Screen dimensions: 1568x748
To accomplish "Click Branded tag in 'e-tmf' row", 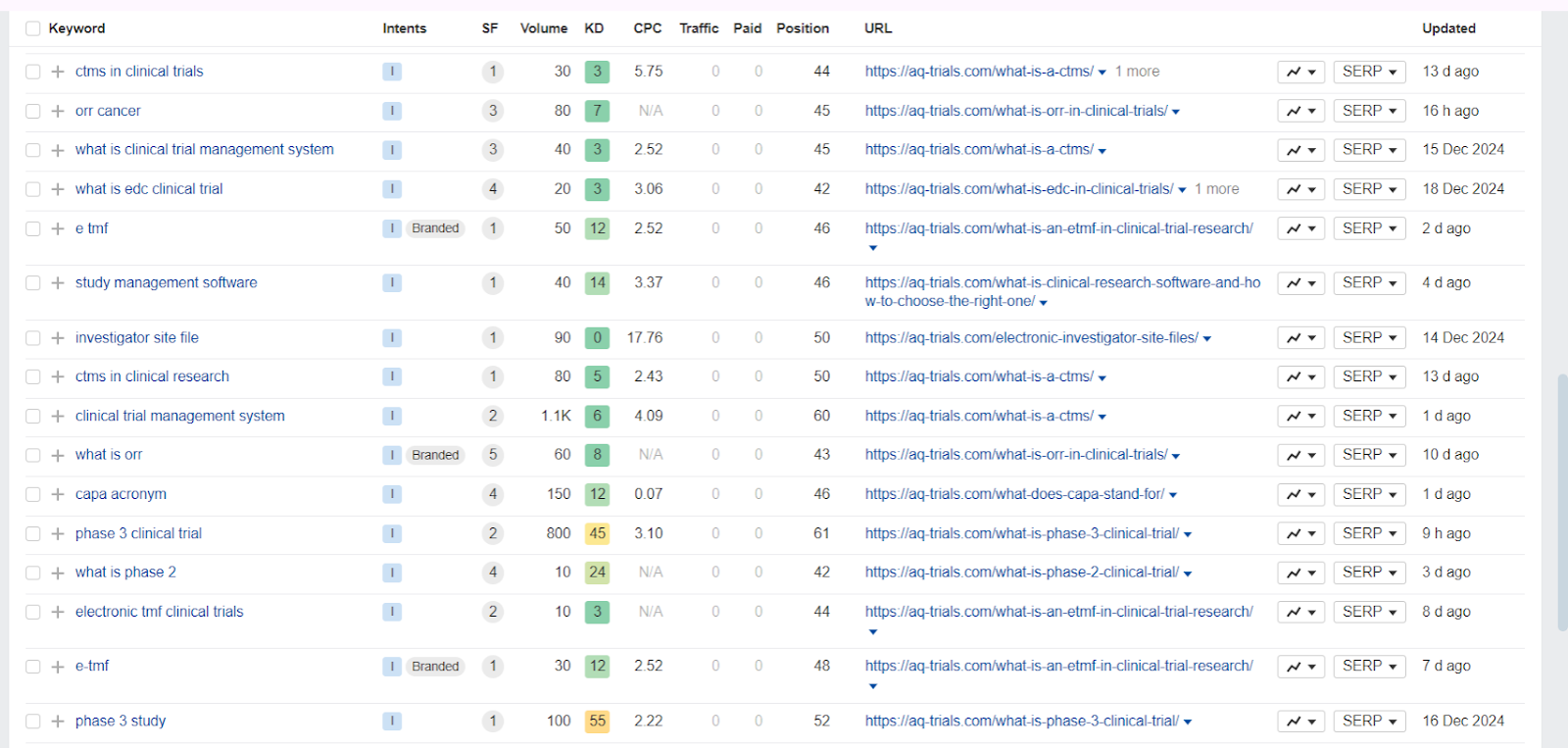I will 435,666.
